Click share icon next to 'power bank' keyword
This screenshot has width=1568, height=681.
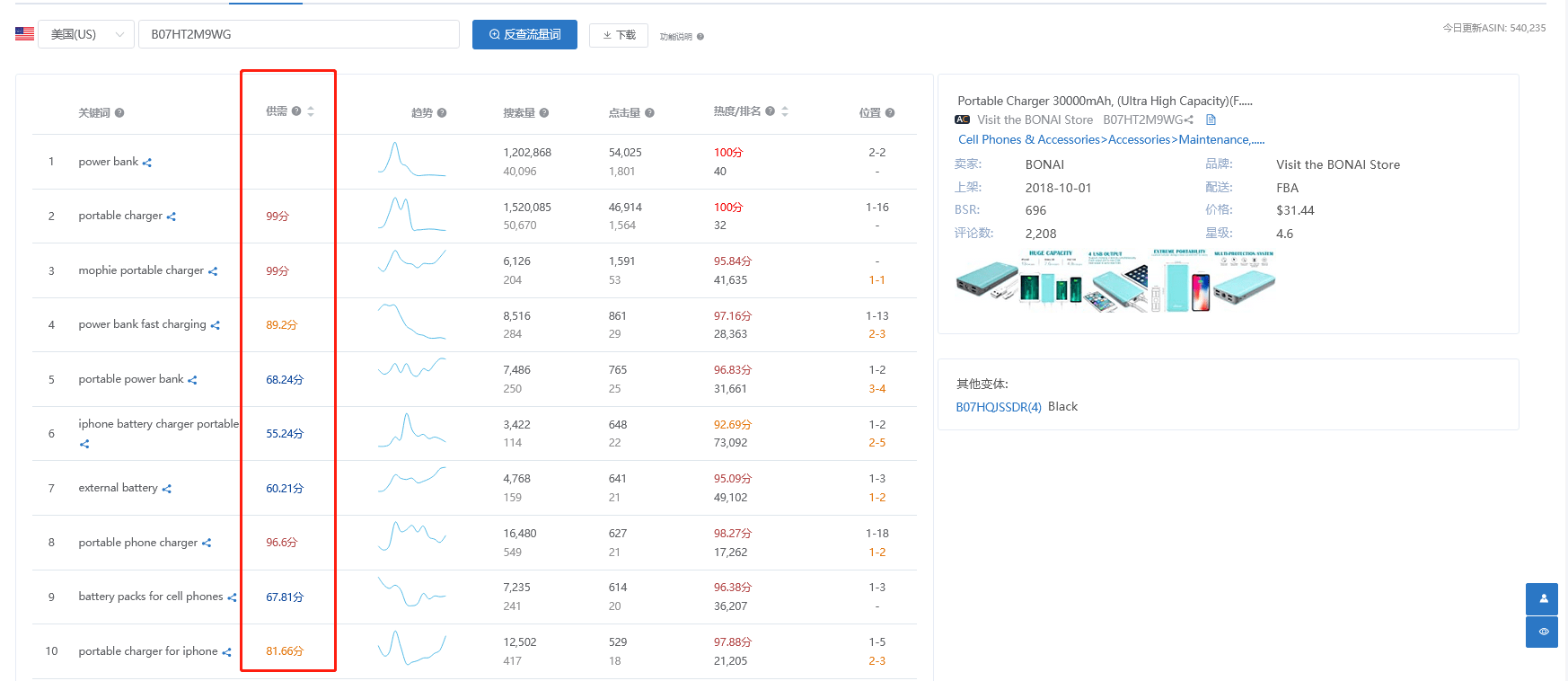point(147,163)
